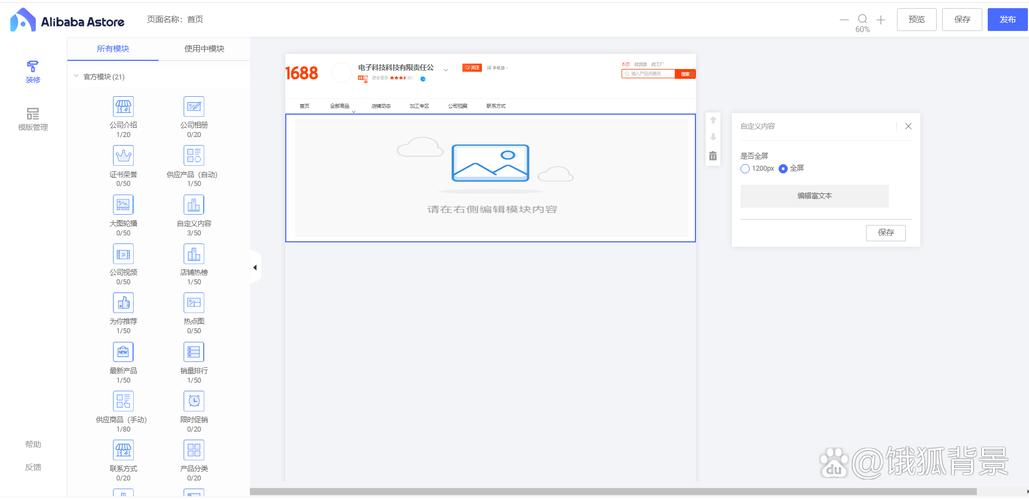The height and width of the screenshot is (500, 1029).
Task: Select the 店铺热榜 module icon
Action: click(x=194, y=254)
